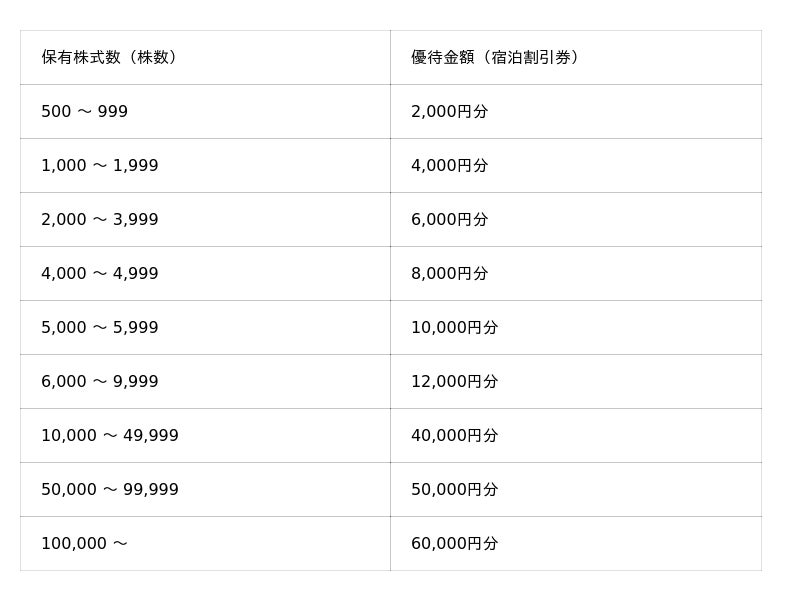Click the 1,000 ～ 1,999 cell
The image size is (800, 601).
100,166
